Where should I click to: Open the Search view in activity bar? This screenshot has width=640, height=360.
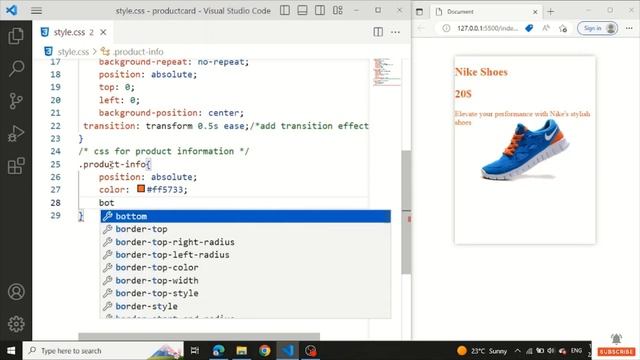tap(16, 68)
